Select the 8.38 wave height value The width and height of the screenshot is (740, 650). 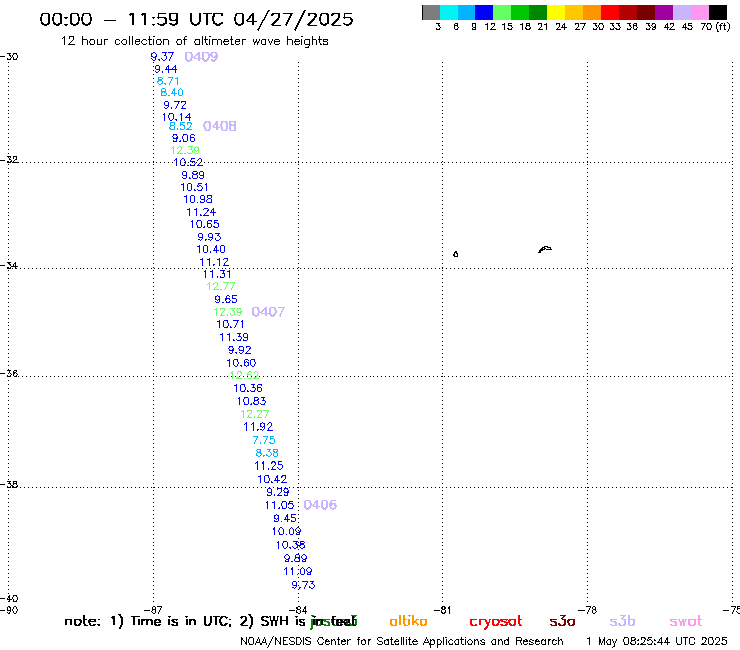point(267,453)
